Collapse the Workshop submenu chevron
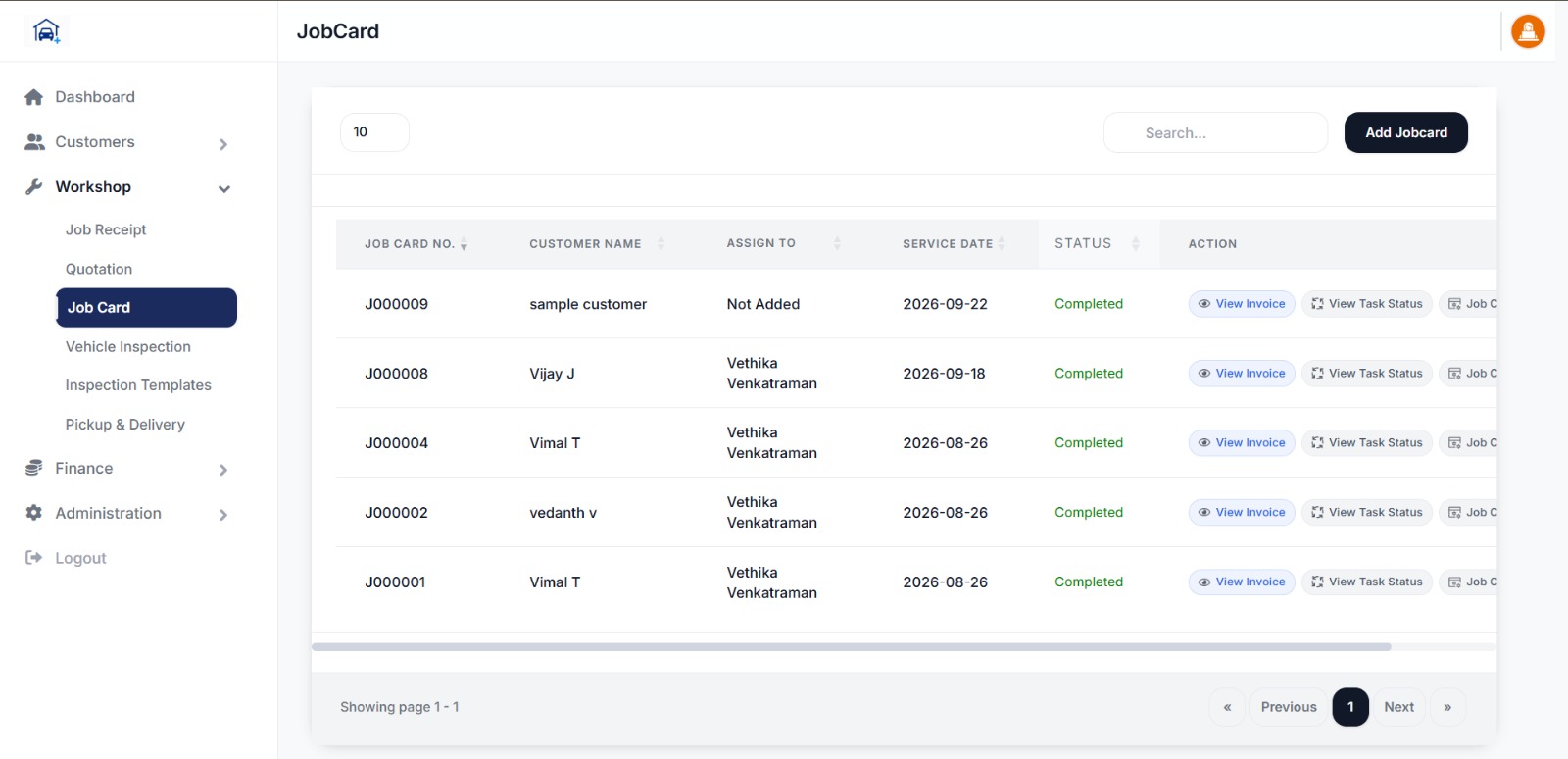 [224, 189]
